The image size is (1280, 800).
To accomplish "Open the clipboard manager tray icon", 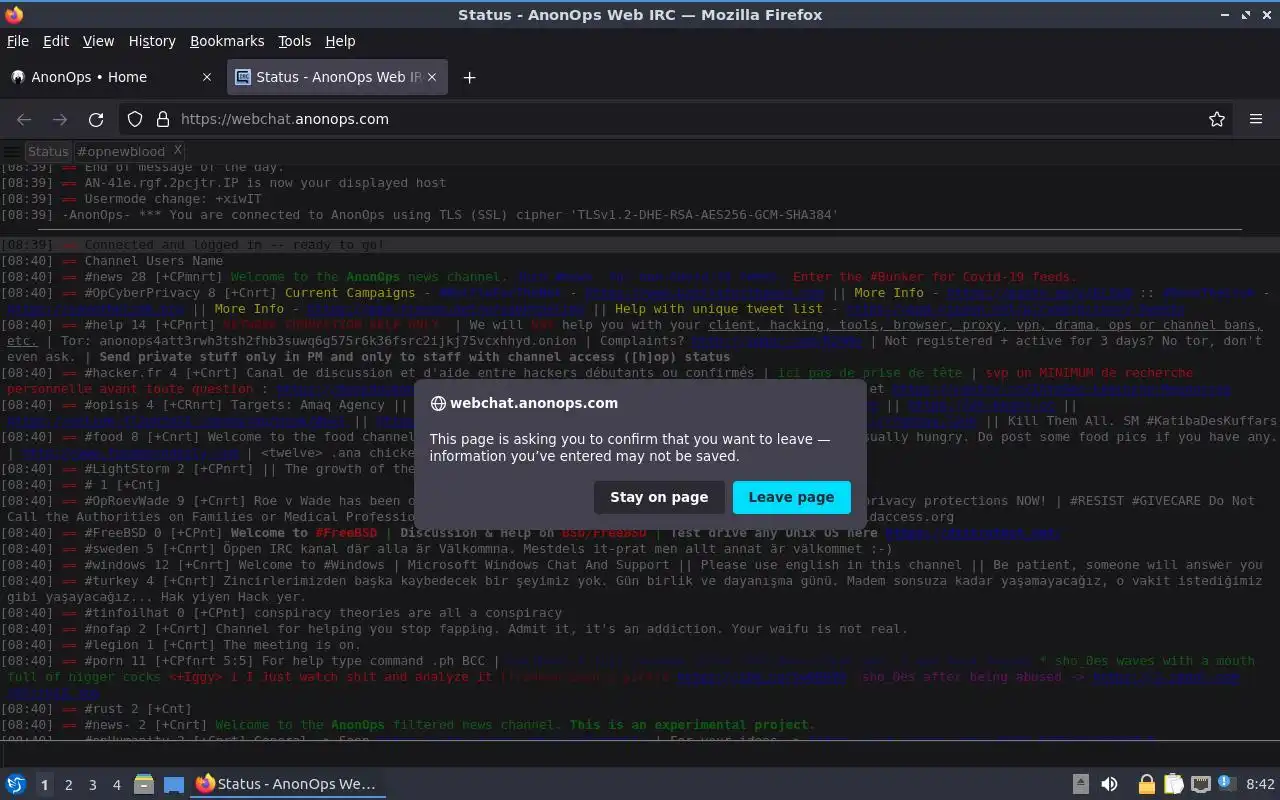I will click(x=1174, y=784).
